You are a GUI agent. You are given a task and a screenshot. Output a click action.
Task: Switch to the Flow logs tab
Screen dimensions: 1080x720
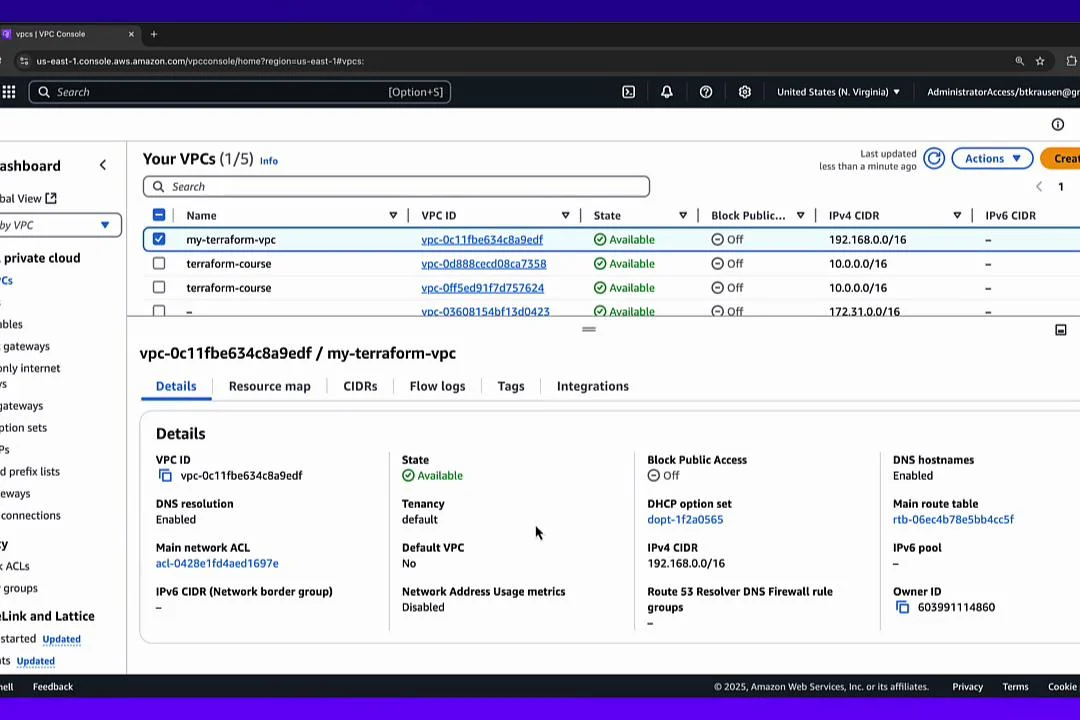pyautogui.click(x=437, y=387)
